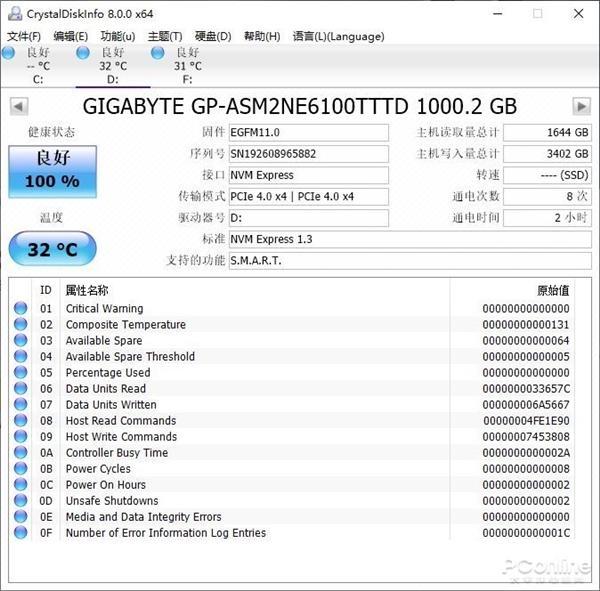Click status dot for Error Information Log Entries
This screenshot has height=591, width=600.
(x=21, y=532)
